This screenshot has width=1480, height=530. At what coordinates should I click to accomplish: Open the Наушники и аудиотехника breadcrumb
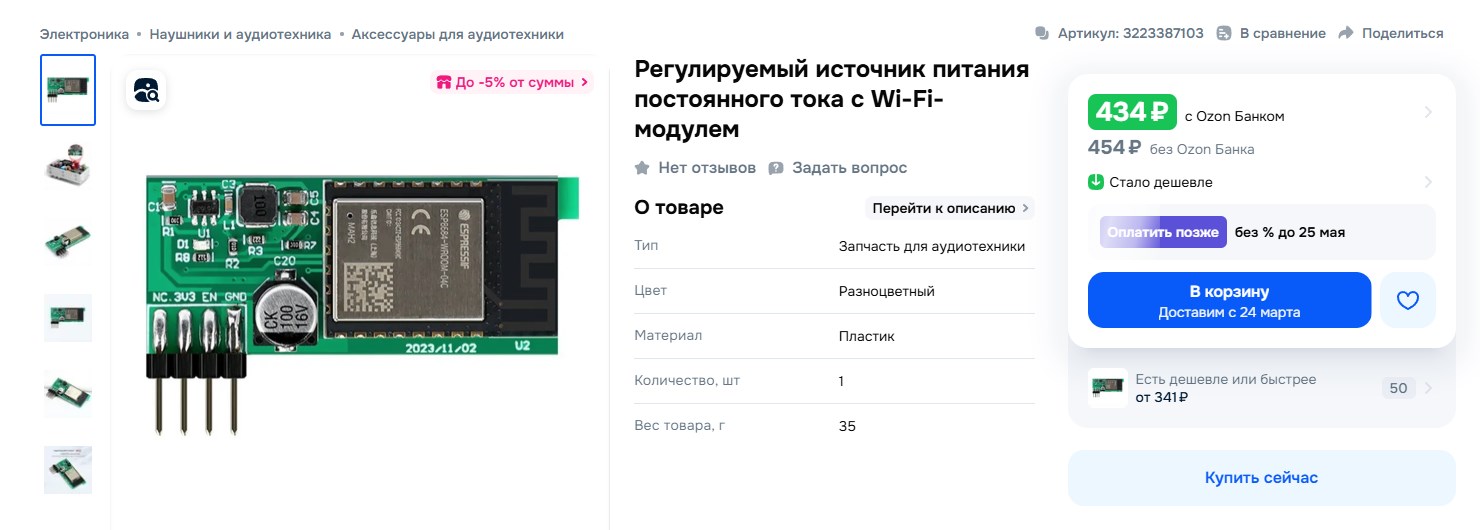pyautogui.click(x=240, y=34)
